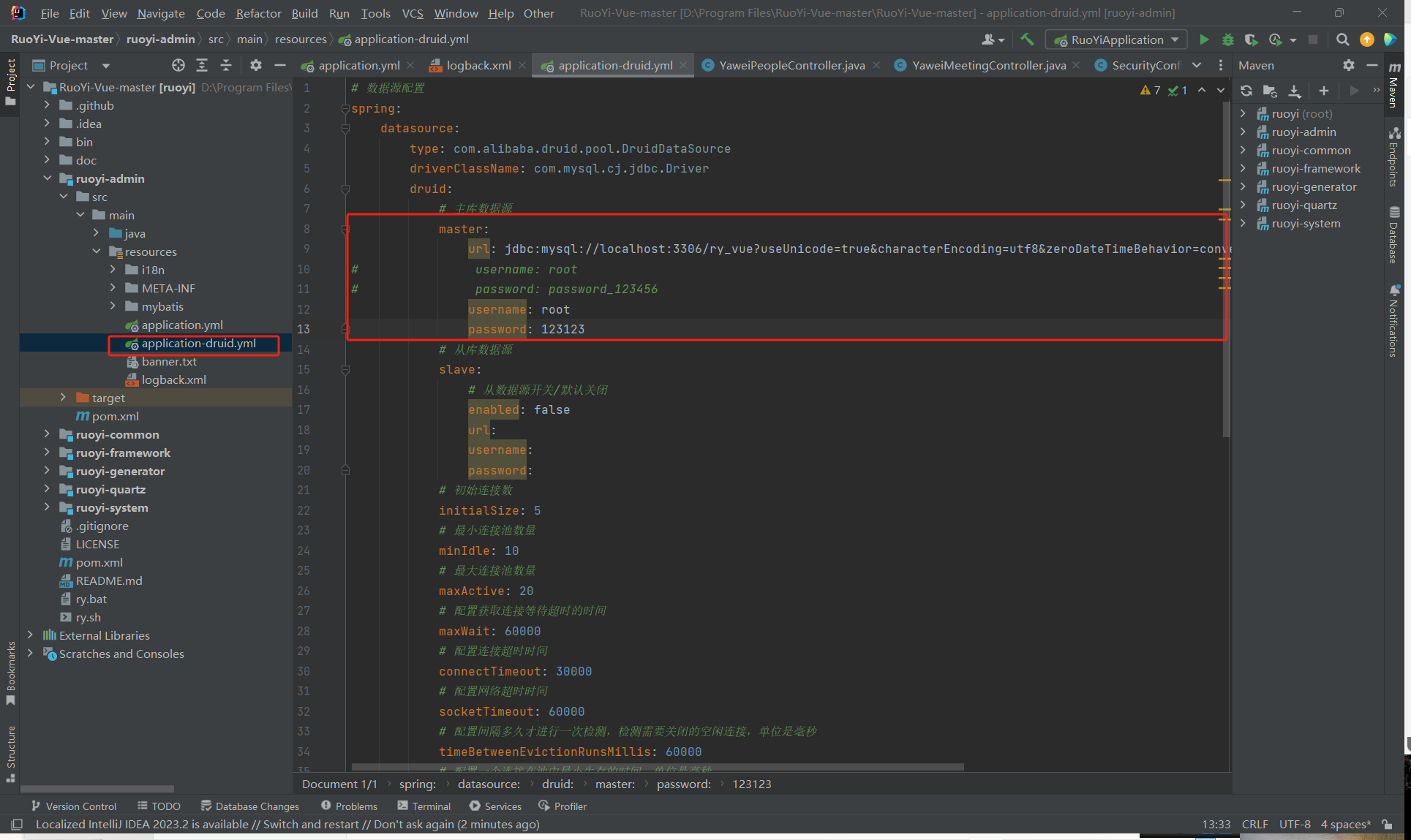Image resolution: width=1411 pixels, height=840 pixels.
Task: Toggle Structure tool window stripe
Action: (x=10, y=753)
